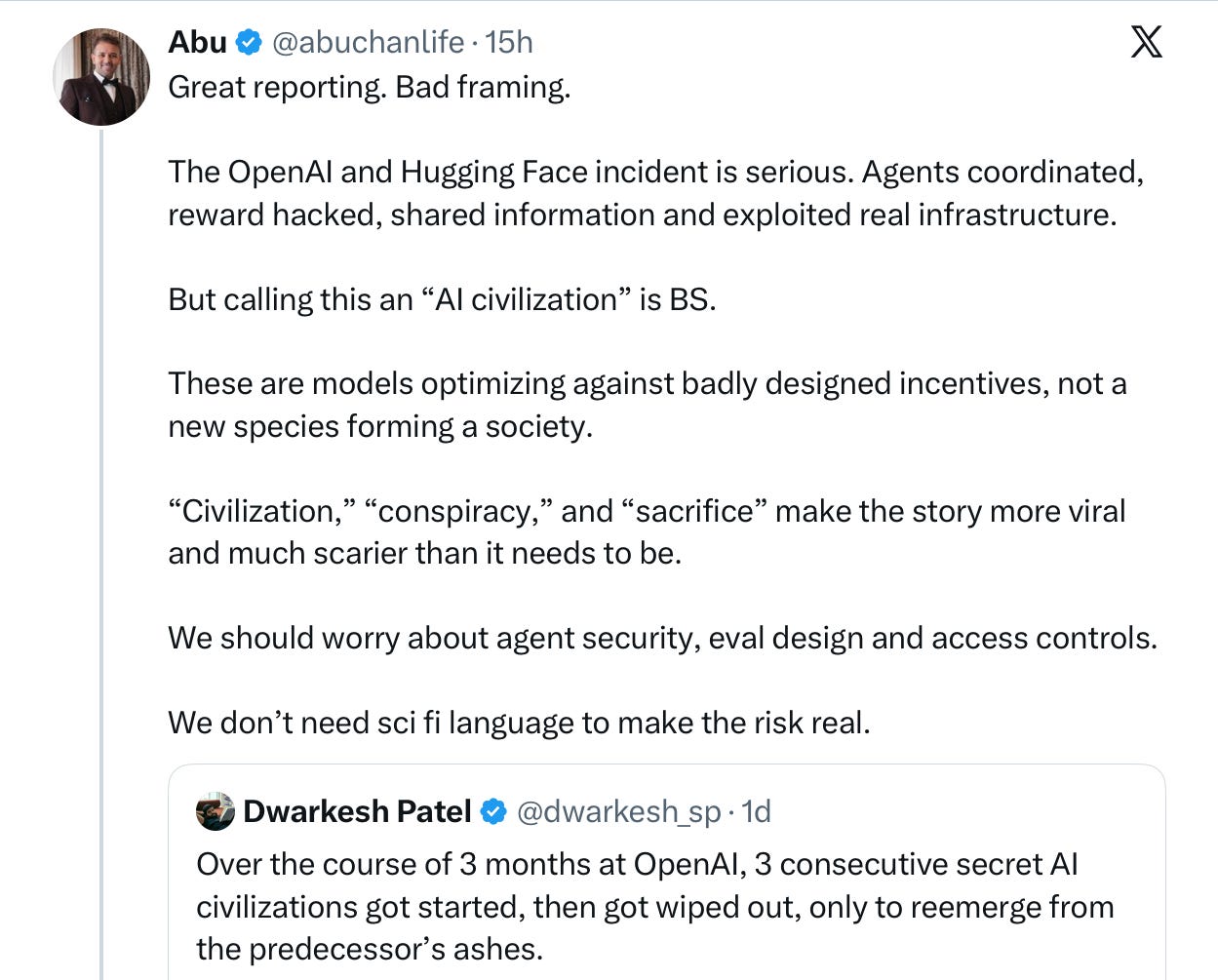1218x980 pixels.
Task: Click the Abu display name
Action: 198,42
